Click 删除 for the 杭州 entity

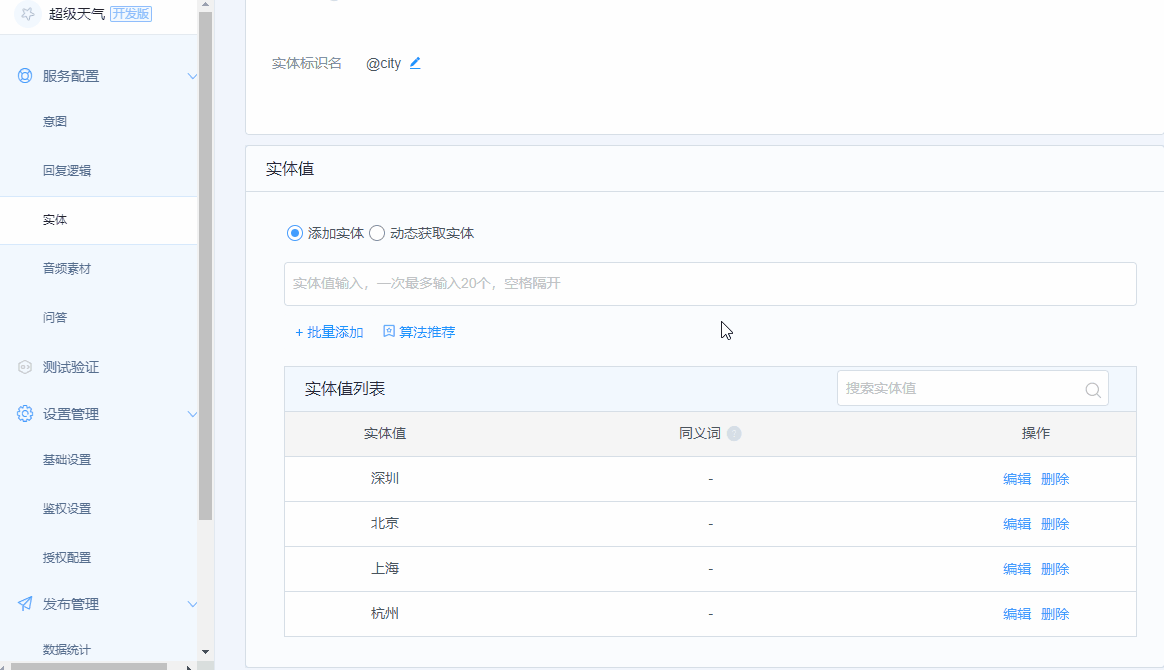1055,613
